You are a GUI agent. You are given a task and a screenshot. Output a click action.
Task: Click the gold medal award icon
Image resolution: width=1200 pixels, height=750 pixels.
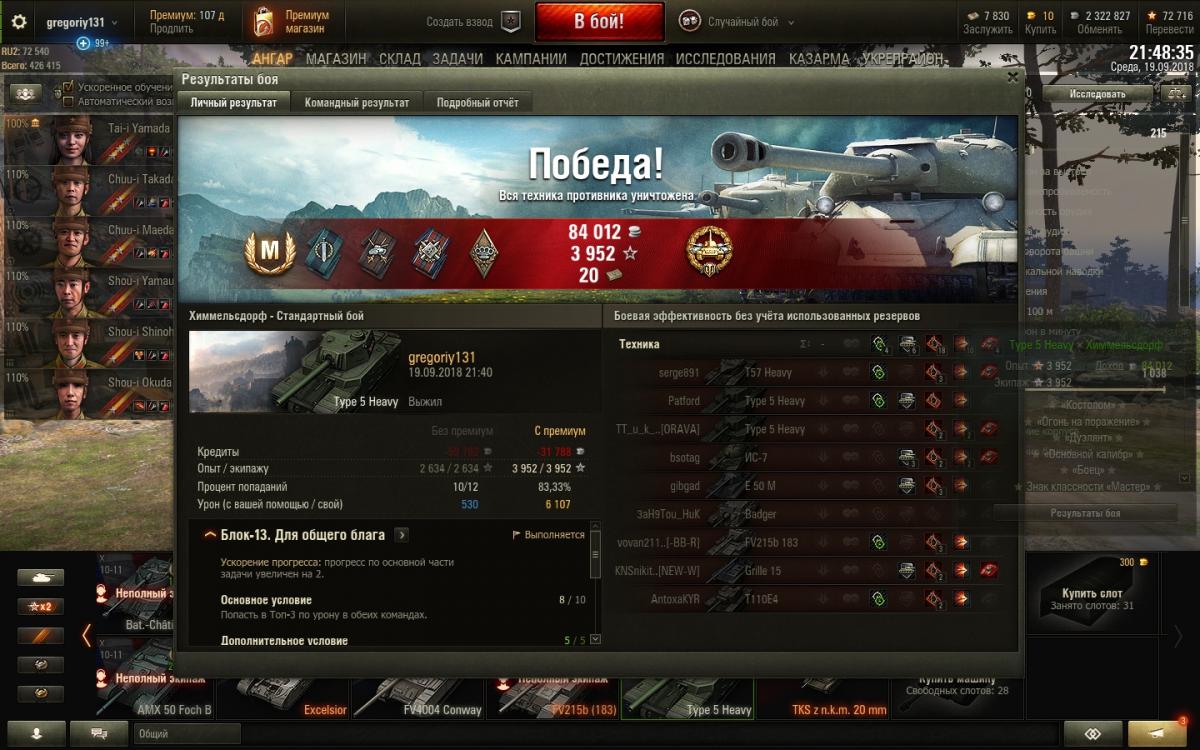tap(708, 250)
